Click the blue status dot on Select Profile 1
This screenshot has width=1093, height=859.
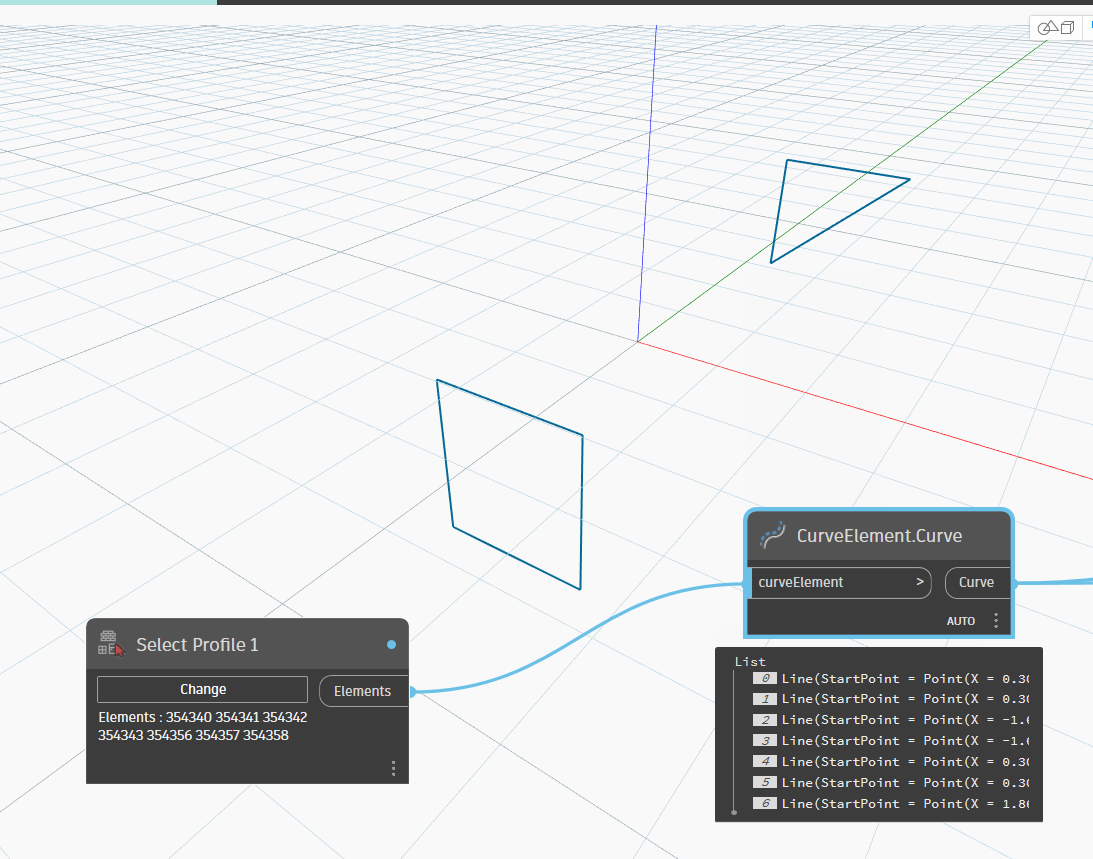[391, 644]
